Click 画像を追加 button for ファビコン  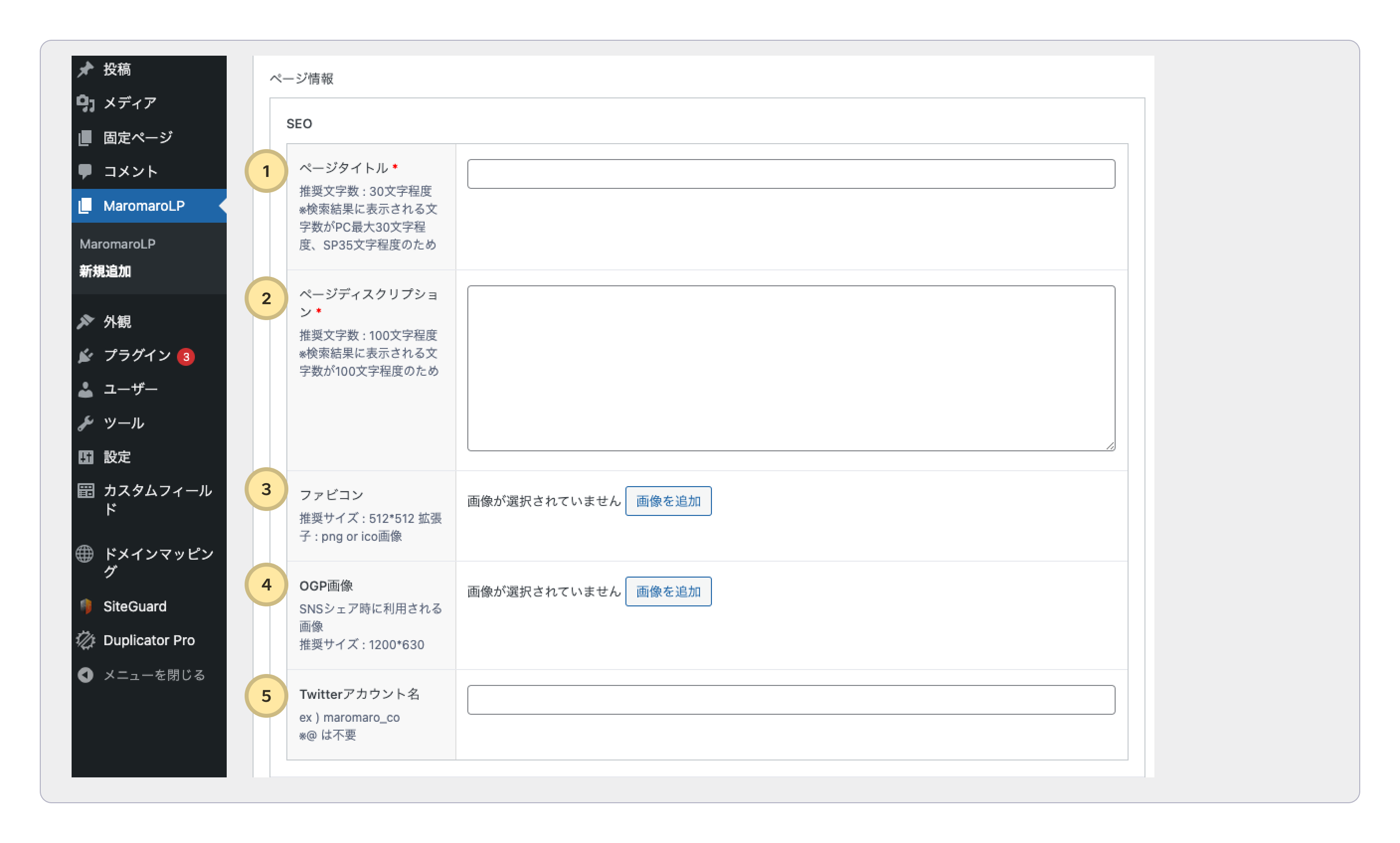tap(668, 501)
